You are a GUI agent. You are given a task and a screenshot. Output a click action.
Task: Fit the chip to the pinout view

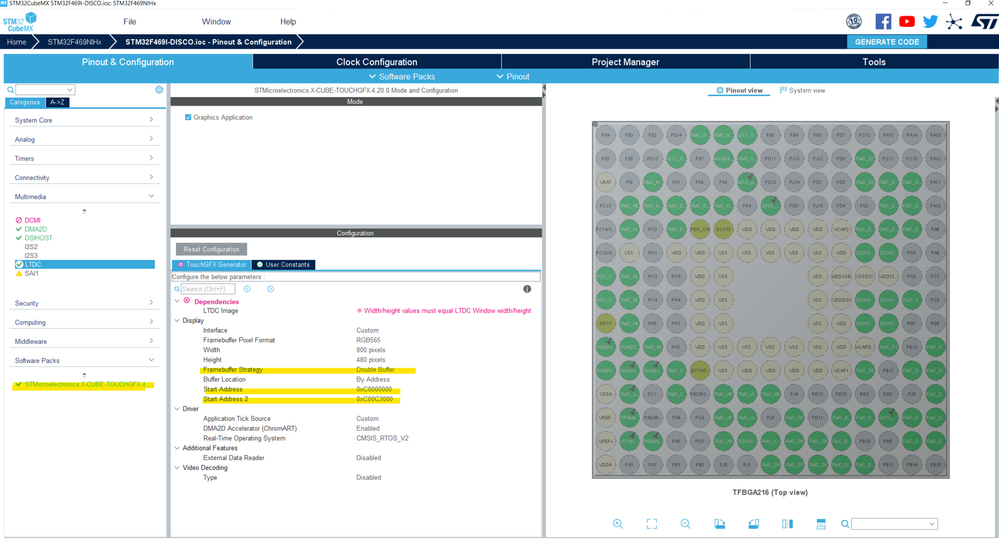tap(652, 523)
